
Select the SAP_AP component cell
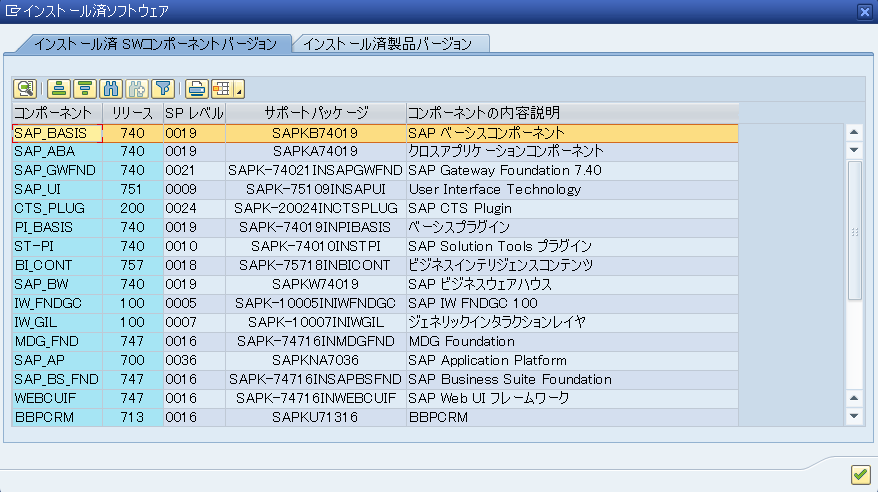coord(57,361)
